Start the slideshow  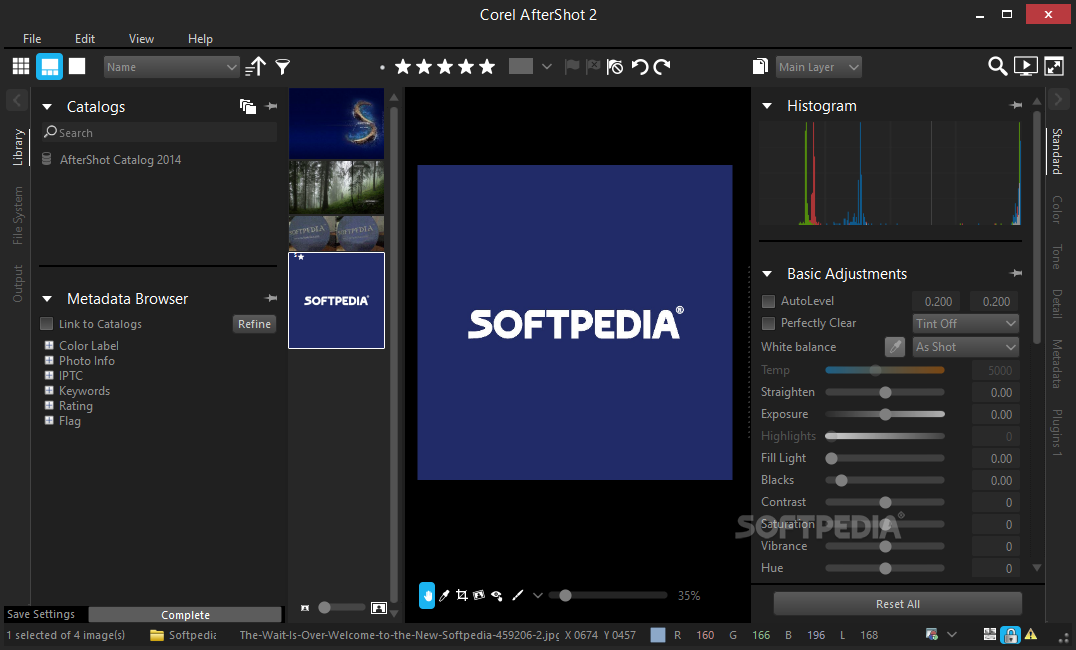(x=1026, y=66)
